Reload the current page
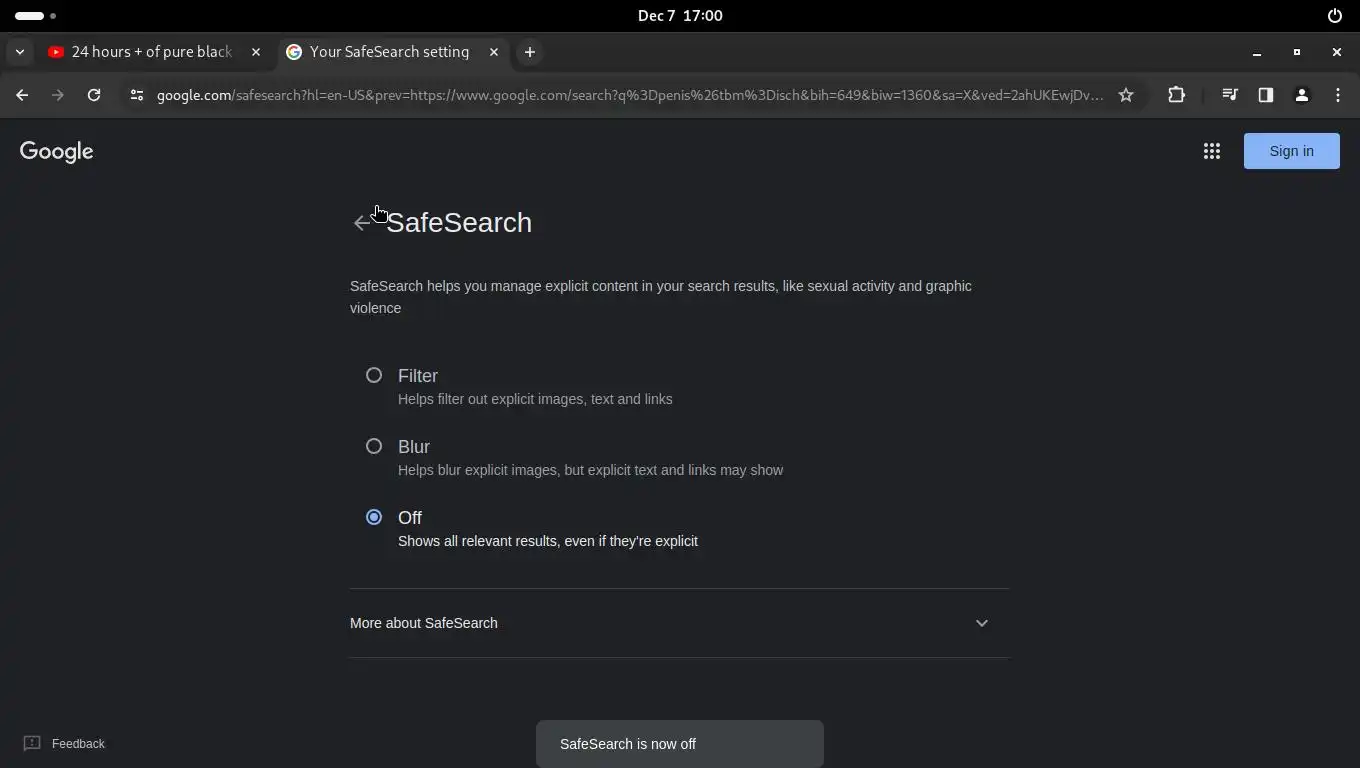 (94, 95)
